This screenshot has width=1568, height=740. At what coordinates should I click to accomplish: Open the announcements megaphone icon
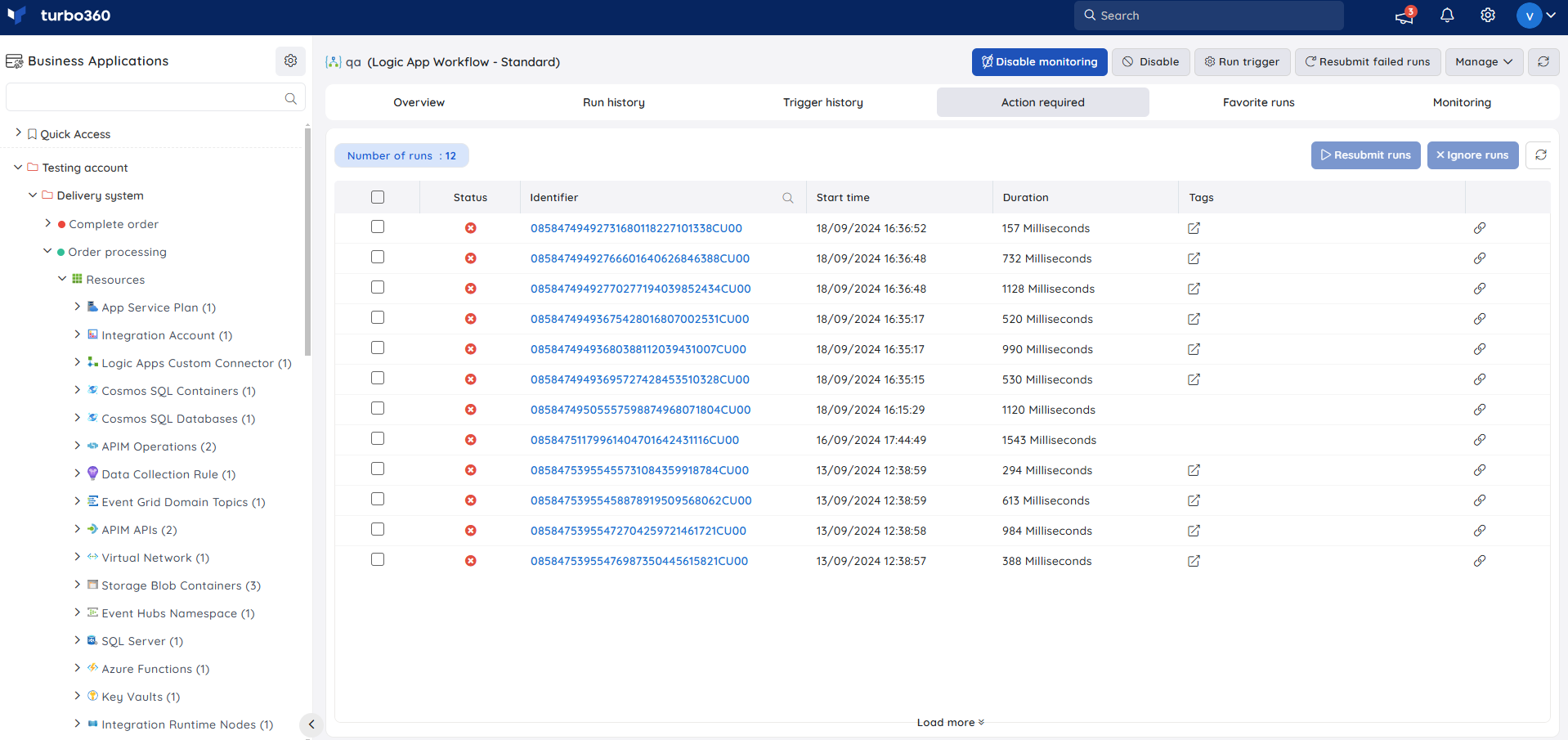[1404, 16]
